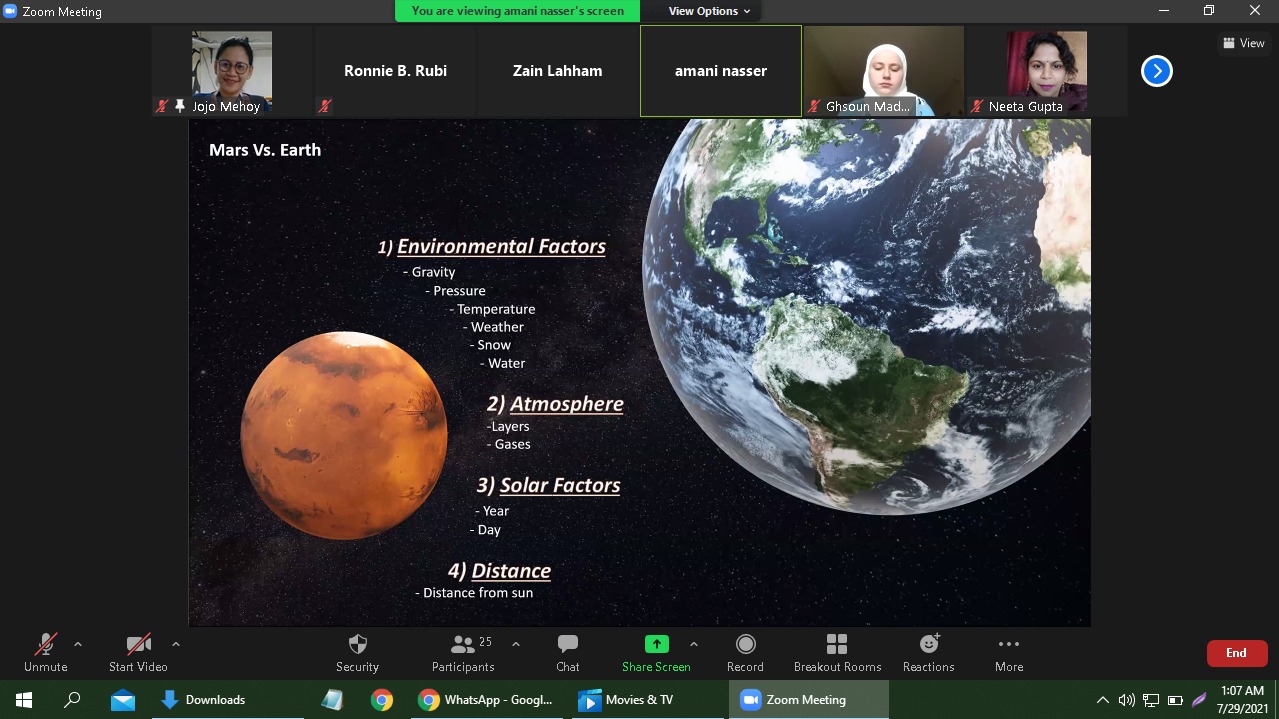The width and height of the screenshot is (1279, 719).
Task: Click '- Distance from sun' text
Action: click(474, 593)
